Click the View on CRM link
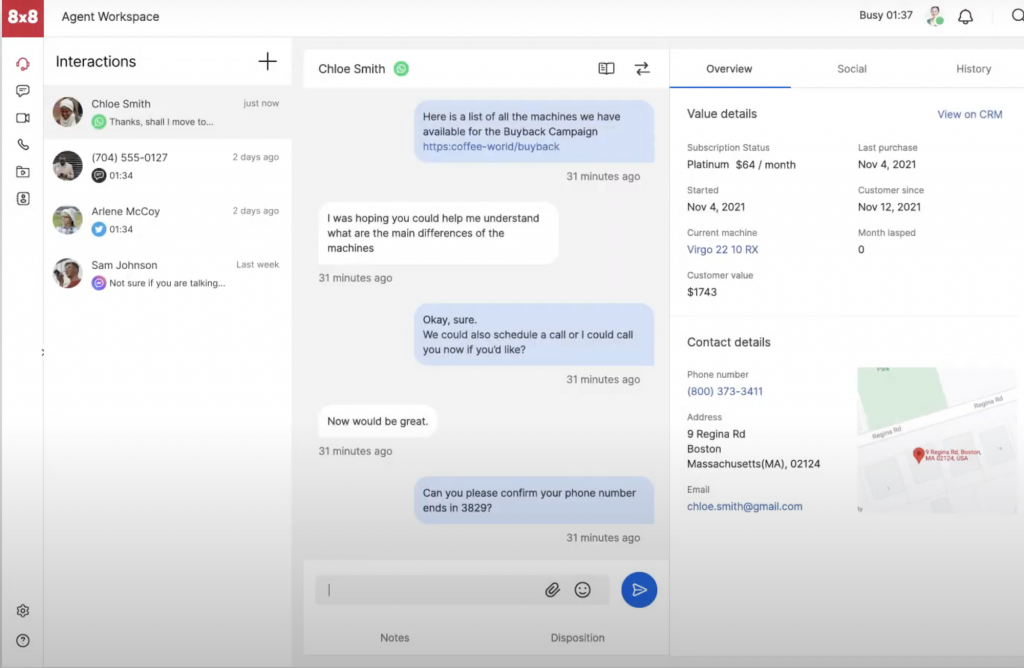1024x668 pixels. tap(969, 115)
